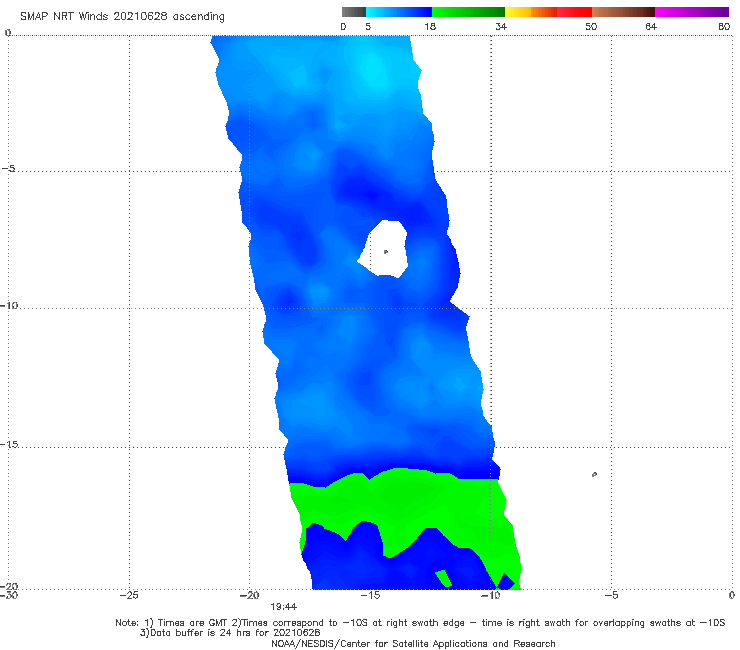Click the gray segment of the wind color bar
Screen dimensions: 740x650
(354, 12)
